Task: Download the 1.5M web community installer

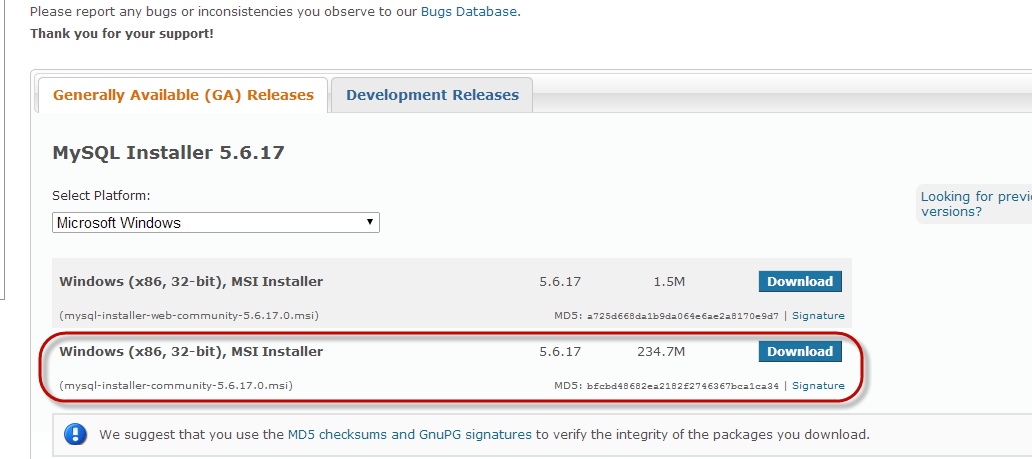Action: click(799, 282)
